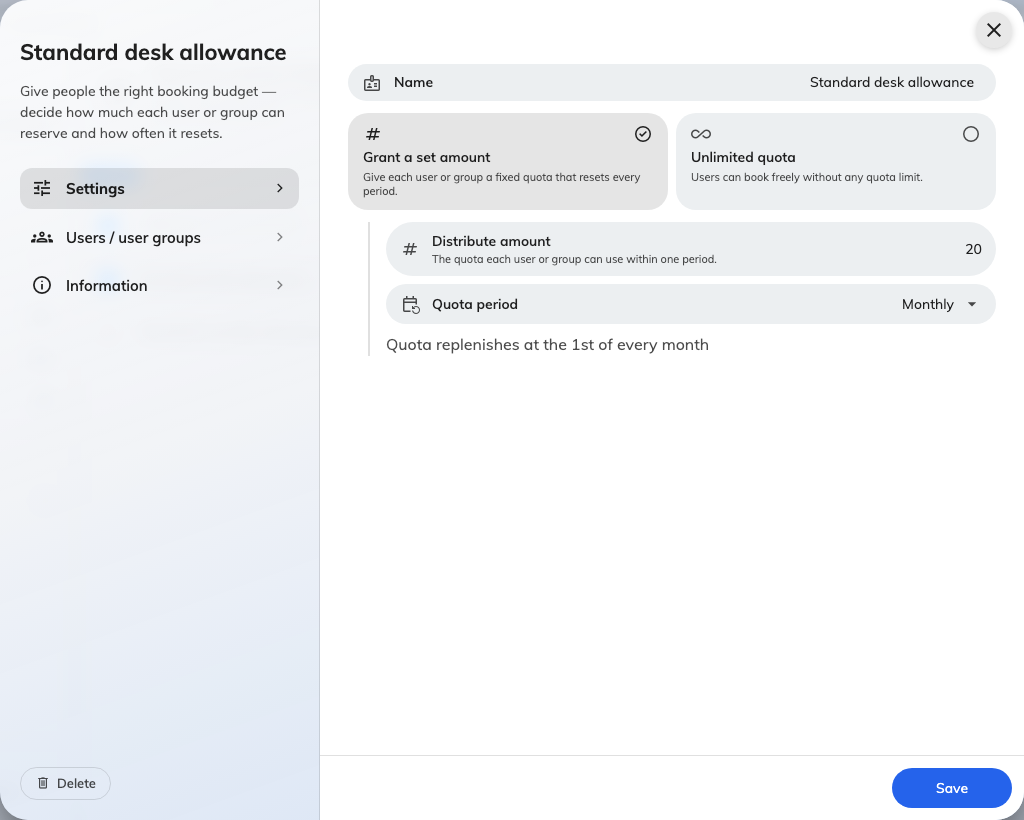Image resolution: width=1024 pixels, height=820 pixels.
Task: Save the quota settings
Action: 952,788
